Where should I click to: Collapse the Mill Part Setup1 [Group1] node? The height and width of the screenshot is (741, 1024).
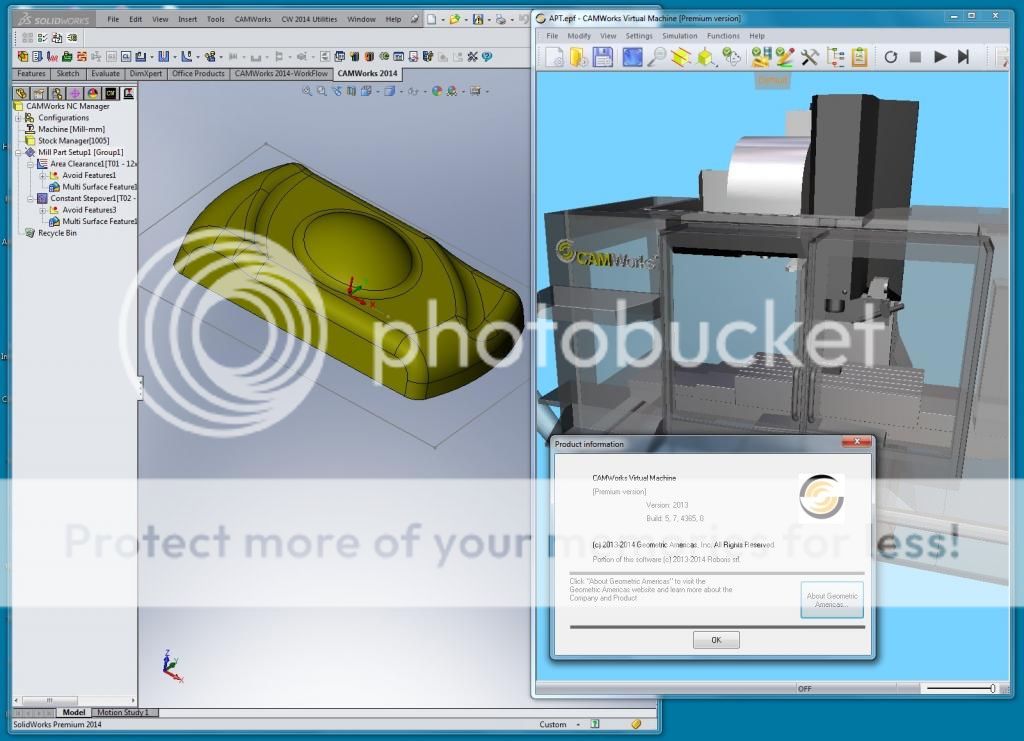[18, 153]
